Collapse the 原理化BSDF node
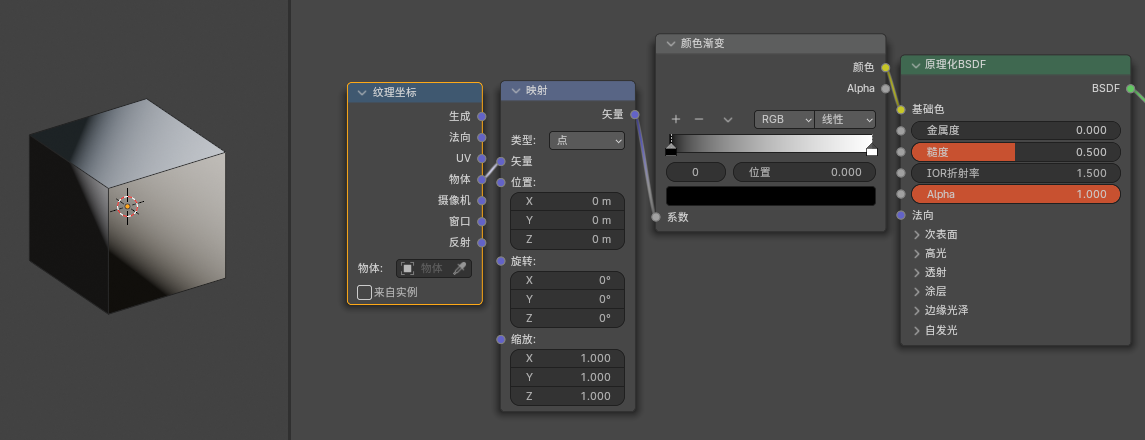 click(x=914, y=64)
